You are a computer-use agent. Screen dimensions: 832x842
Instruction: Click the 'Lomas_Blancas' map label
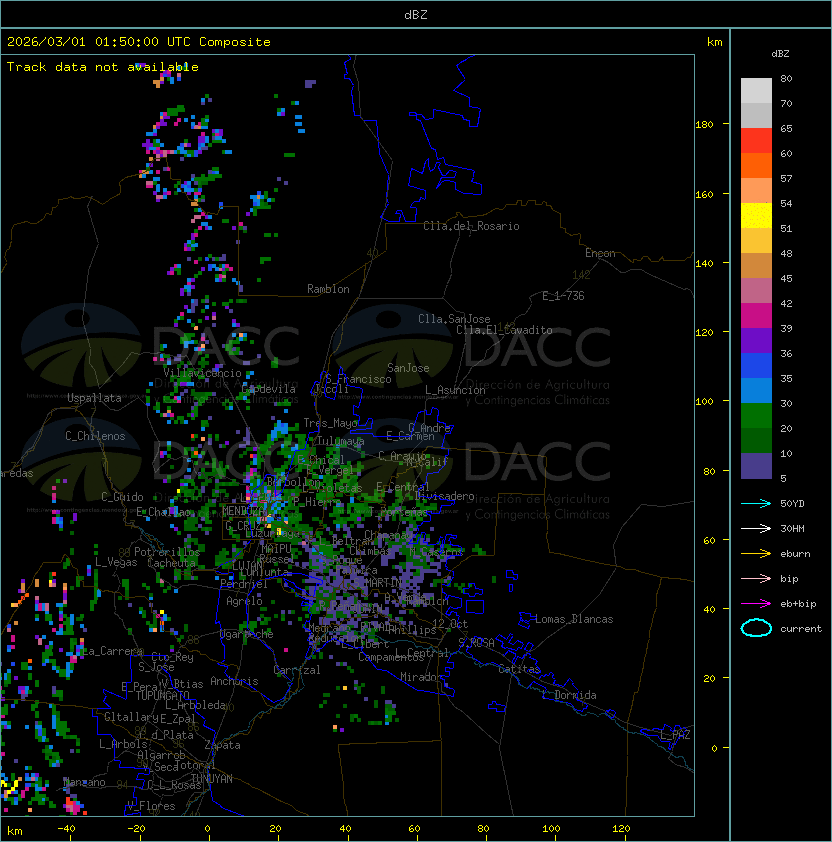point(574,619)
